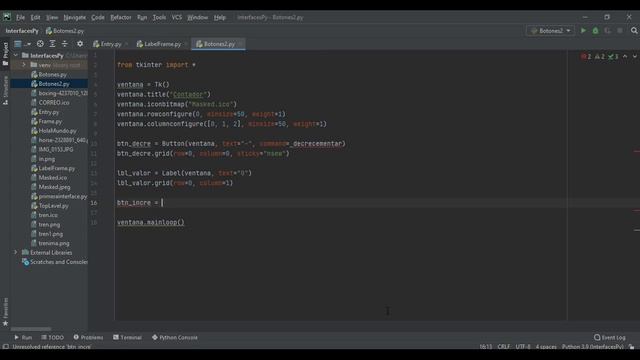
Task: Open the Edit menu
Action: [36, 18]
